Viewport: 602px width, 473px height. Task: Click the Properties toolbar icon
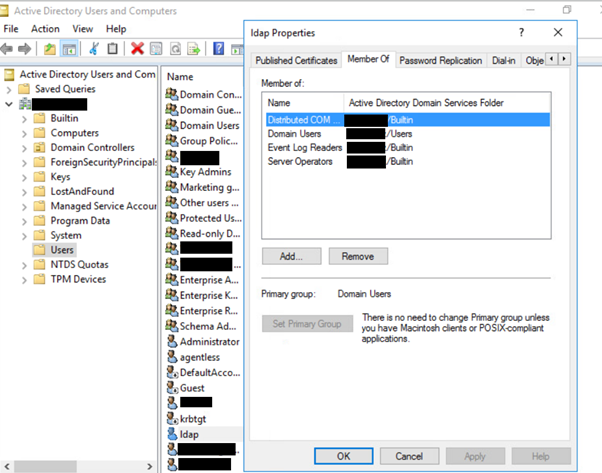click(x=156, y=49)
